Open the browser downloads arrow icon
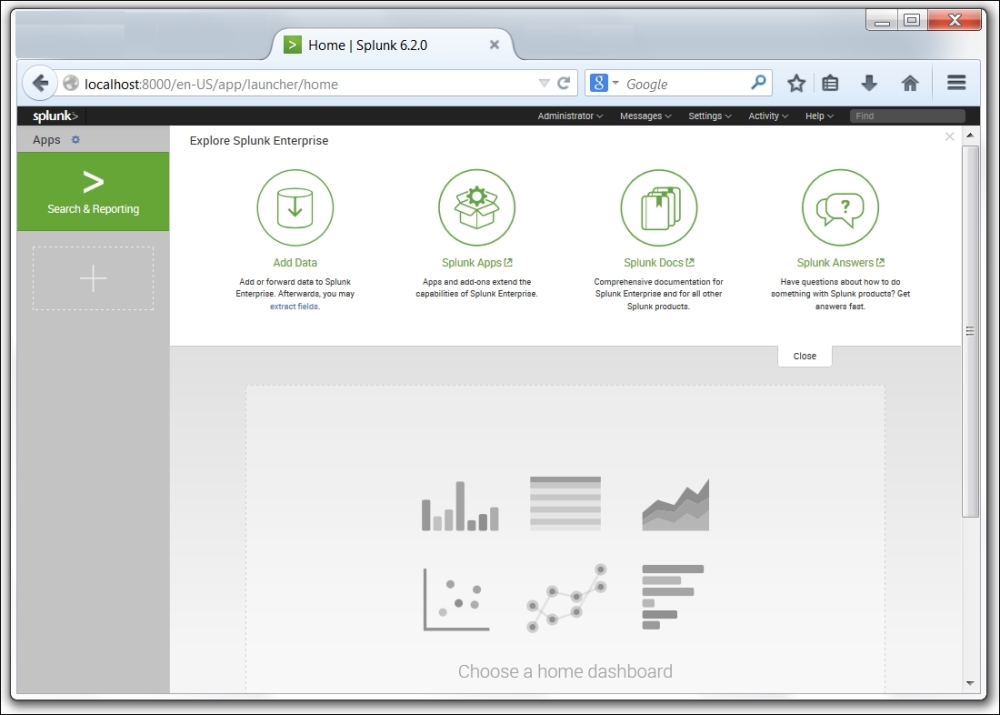This screenshot has width=1000, height=715. click(869, 84)
